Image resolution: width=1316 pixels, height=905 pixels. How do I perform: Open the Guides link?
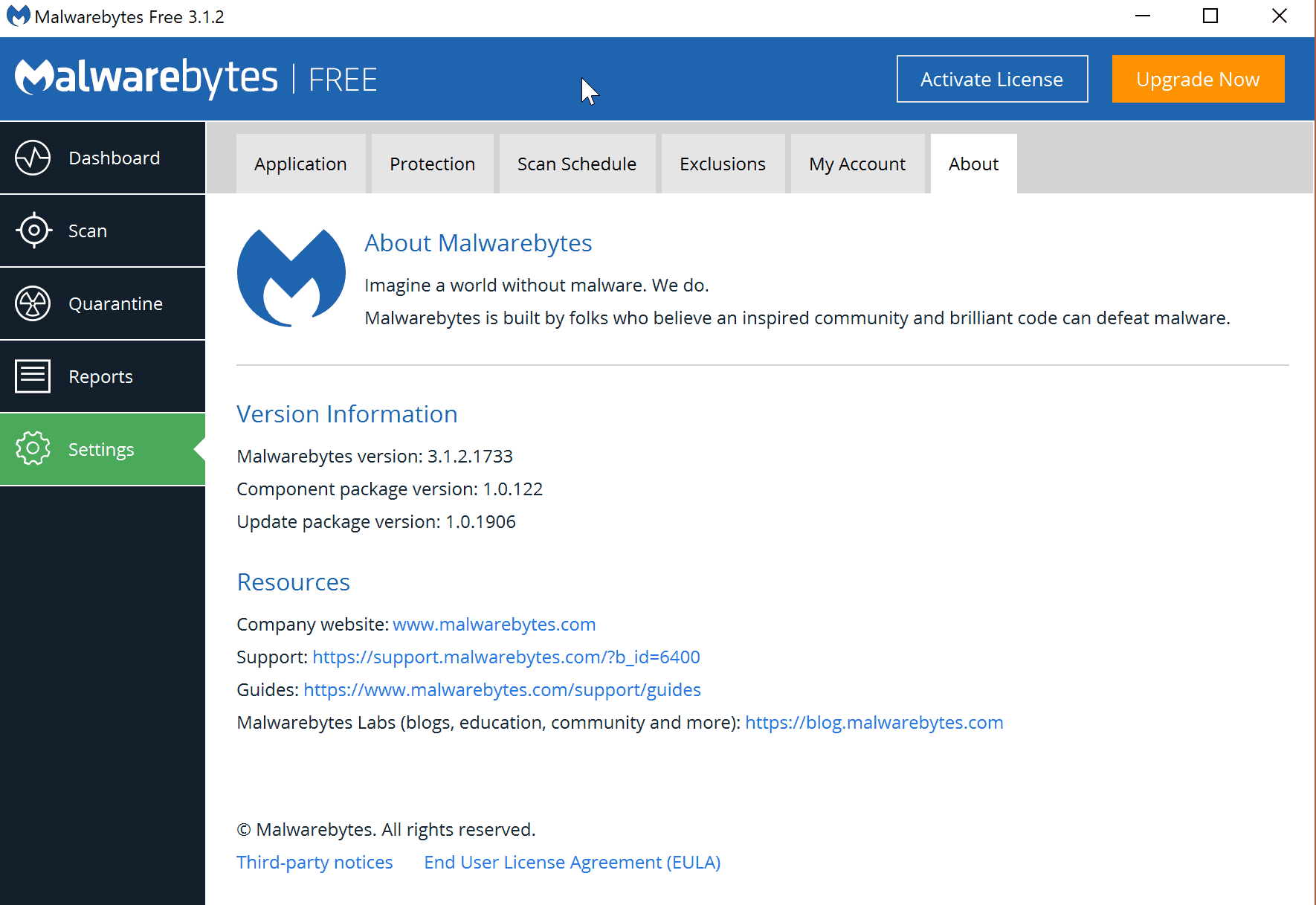point(502,689)
